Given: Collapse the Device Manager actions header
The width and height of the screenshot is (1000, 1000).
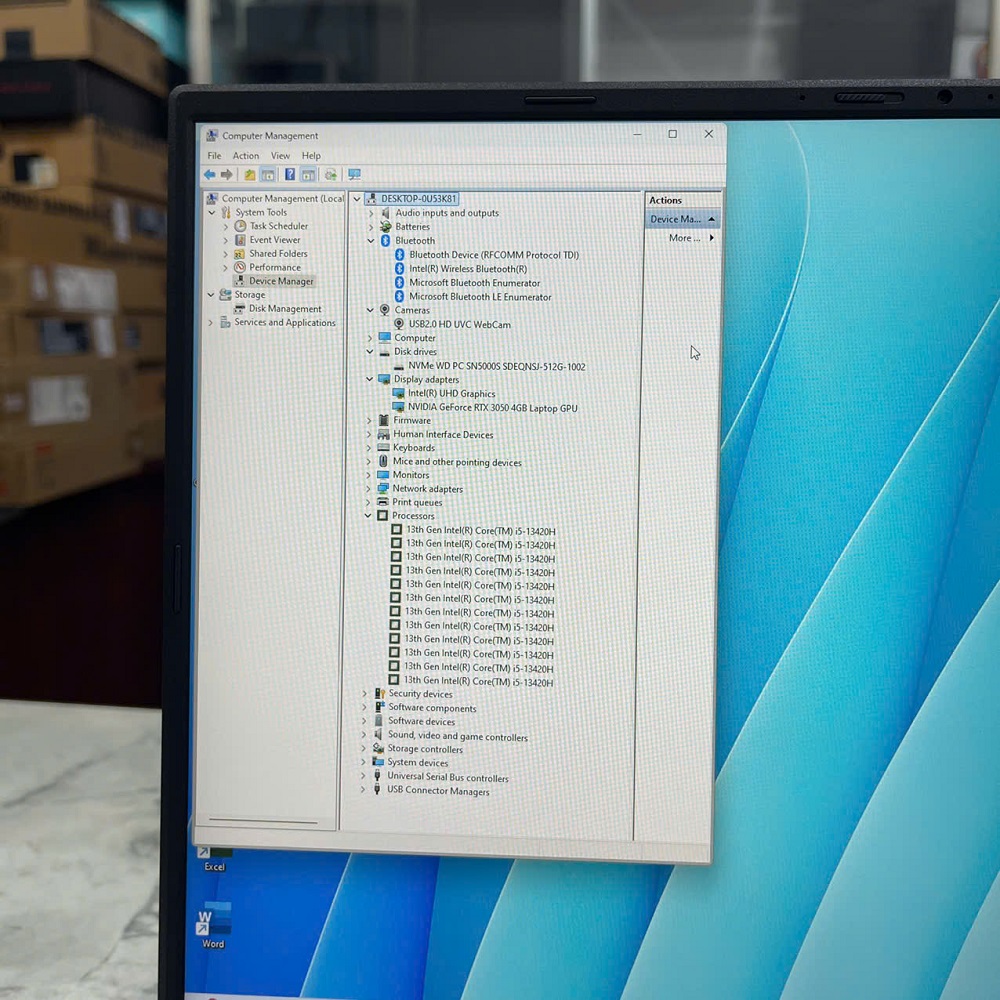Looking at the screenshot, I should click(x=712, y=219).
